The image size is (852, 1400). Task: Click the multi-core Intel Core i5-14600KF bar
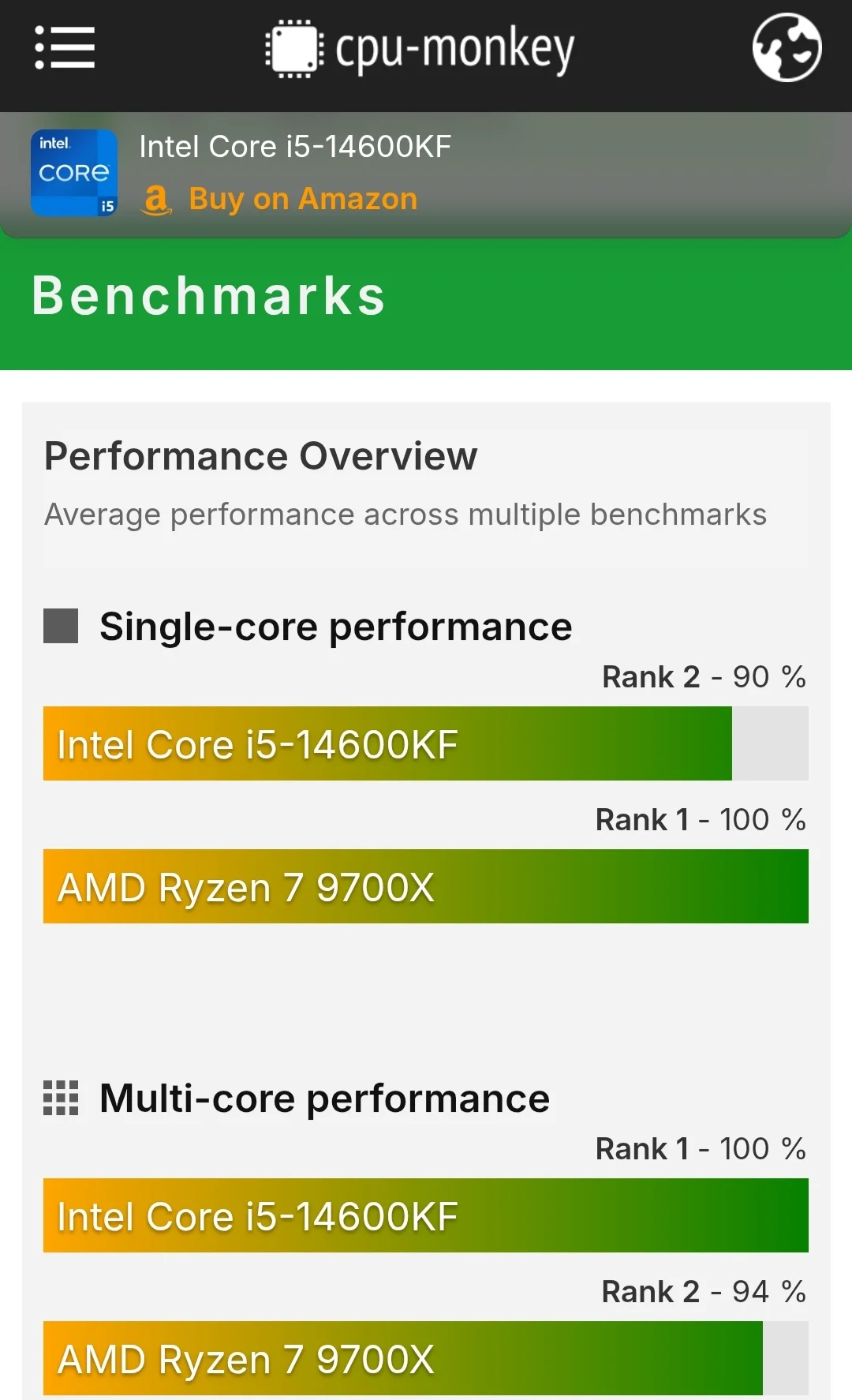425,1215
